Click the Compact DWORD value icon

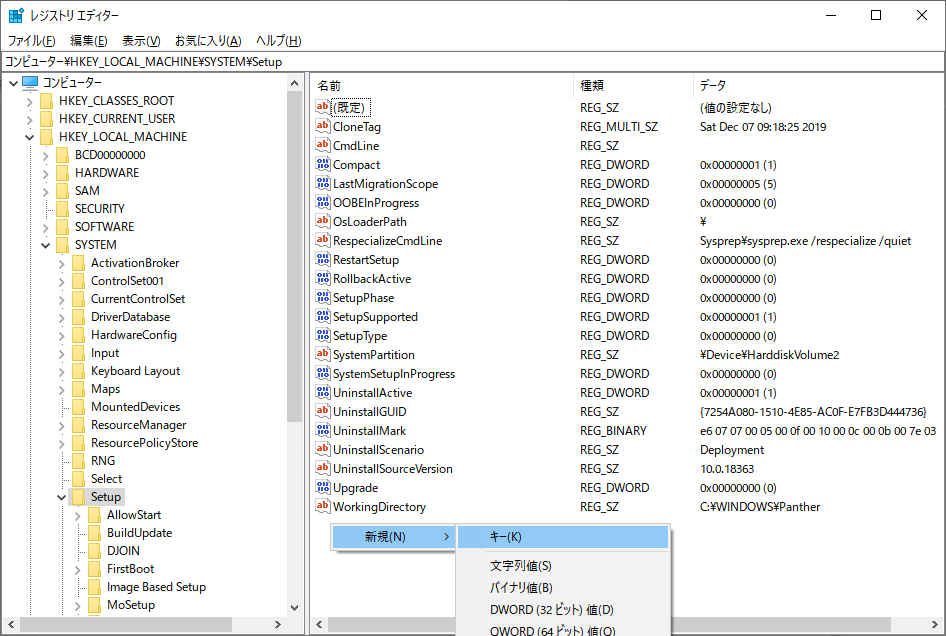[323, 165]
